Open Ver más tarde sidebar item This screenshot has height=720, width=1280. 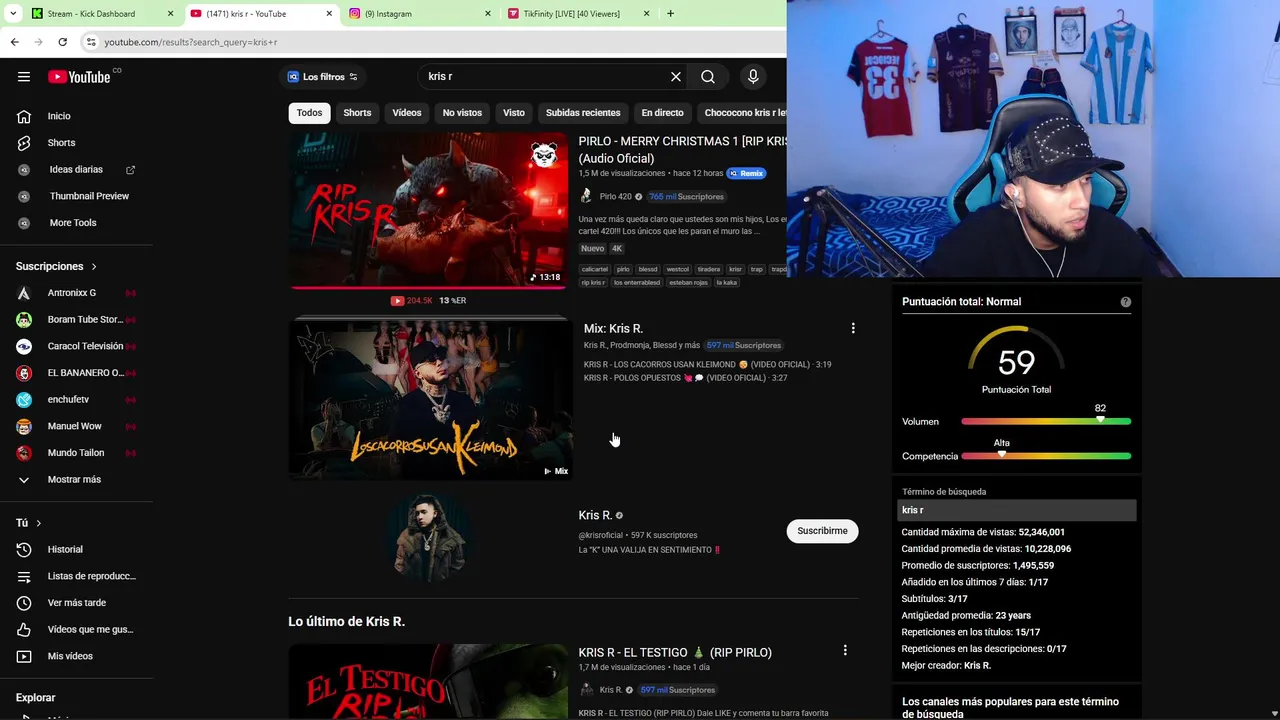[x=76, y=603]
